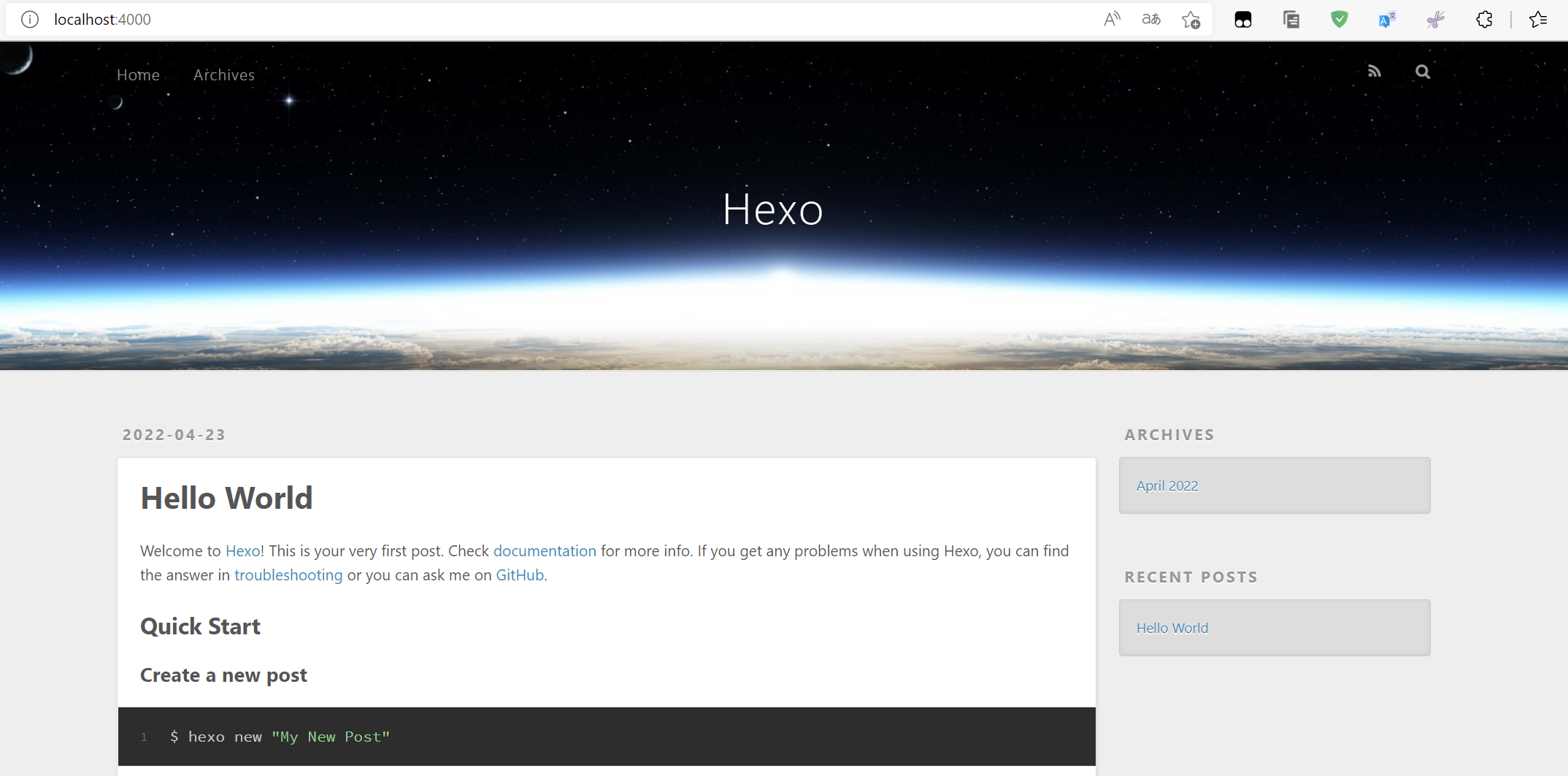Click the RSS feed icon in header
The height and width of the screenshot is (776, 1568).
click(x=1375, y=72)
